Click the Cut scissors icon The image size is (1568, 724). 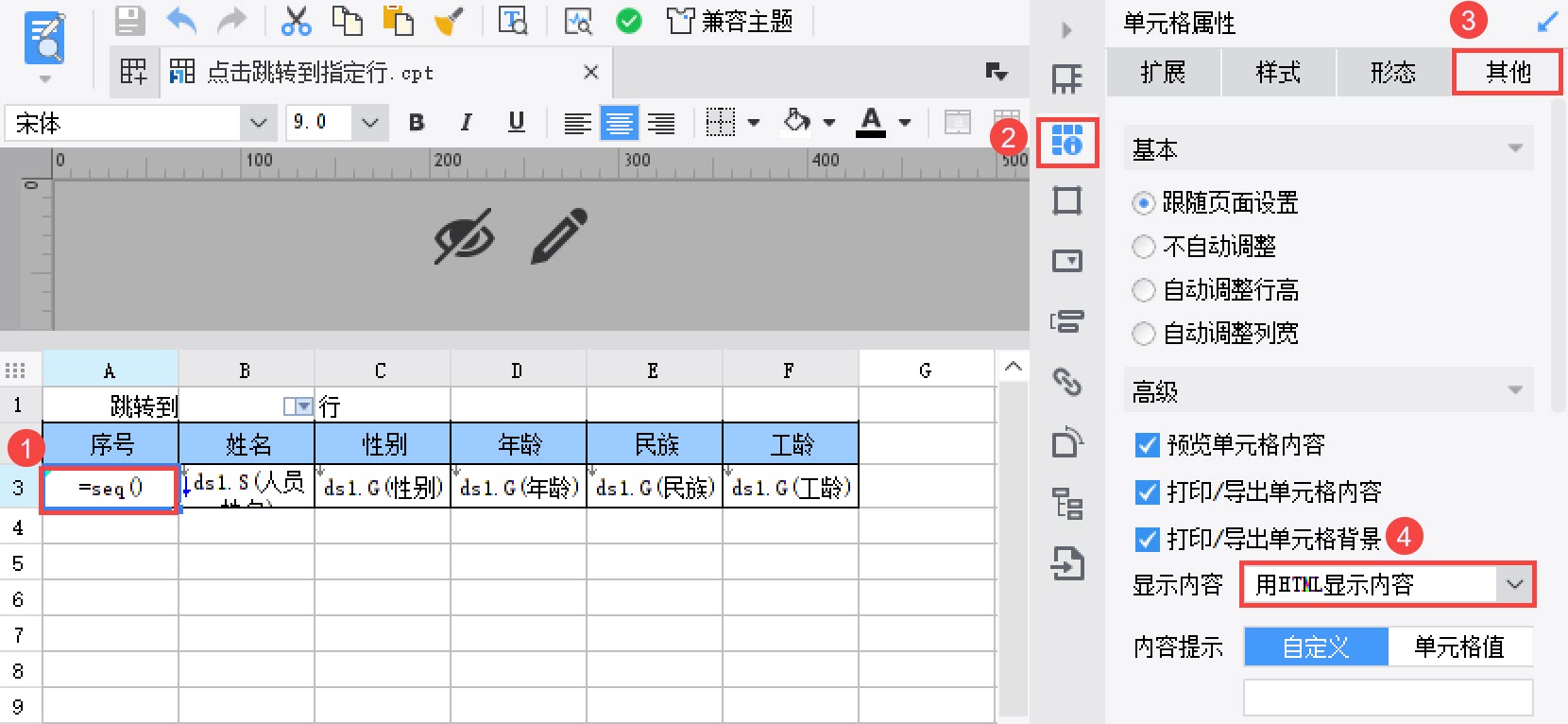coord(296,21)
